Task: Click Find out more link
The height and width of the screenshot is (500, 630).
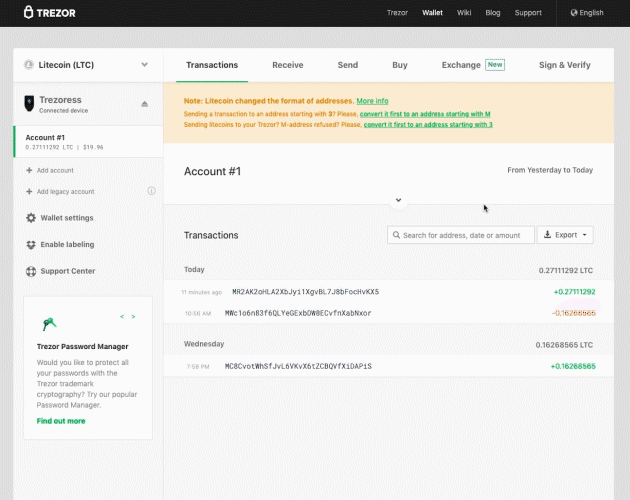Action: [61, 421]
